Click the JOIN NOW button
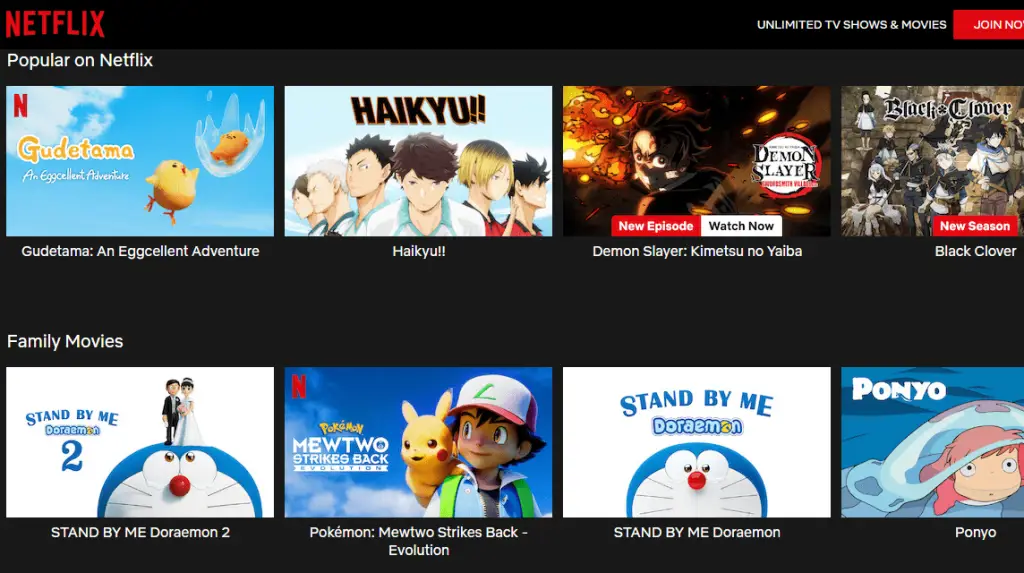The height and width of the screenshot is (573, 1024). pyautogui.click(x=989, y=25)
